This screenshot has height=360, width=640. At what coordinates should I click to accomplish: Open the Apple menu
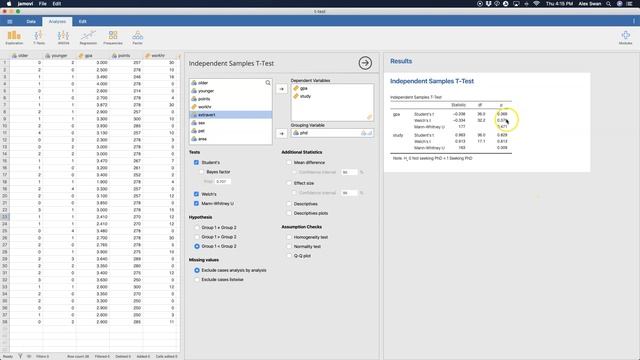[x=9, y=4]
